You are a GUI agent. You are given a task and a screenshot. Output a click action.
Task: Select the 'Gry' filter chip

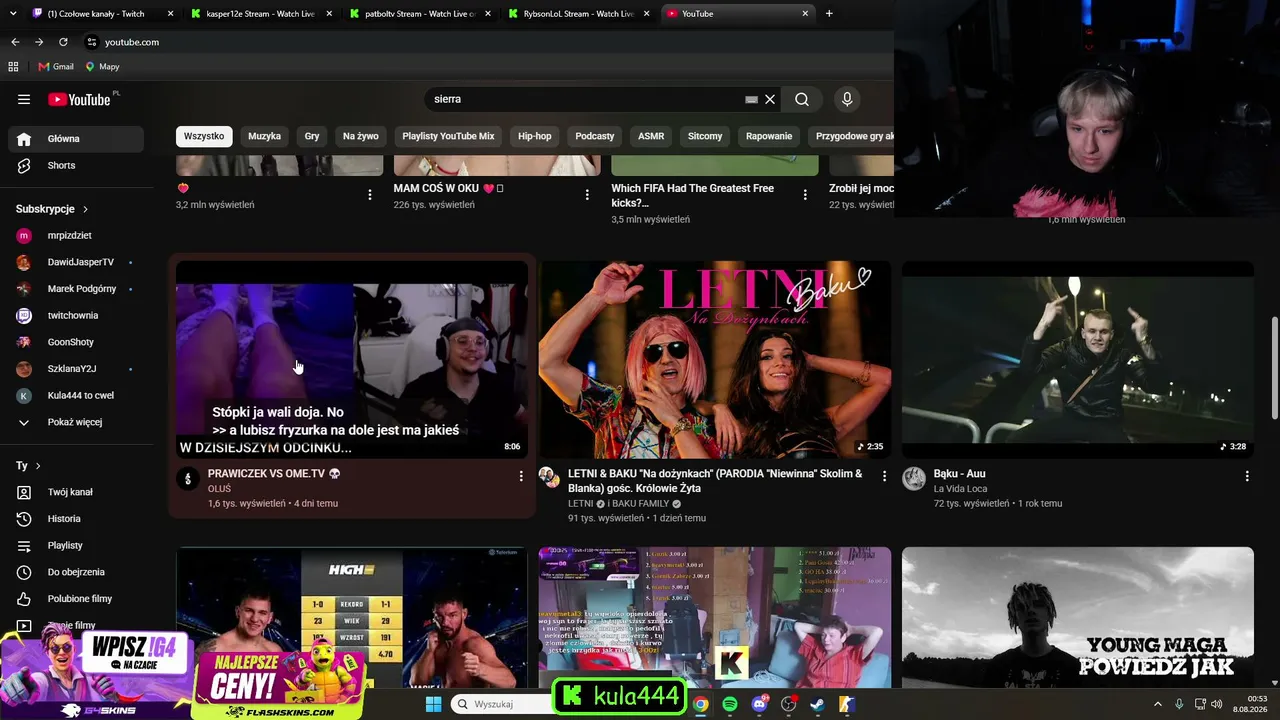pos(312,136)
